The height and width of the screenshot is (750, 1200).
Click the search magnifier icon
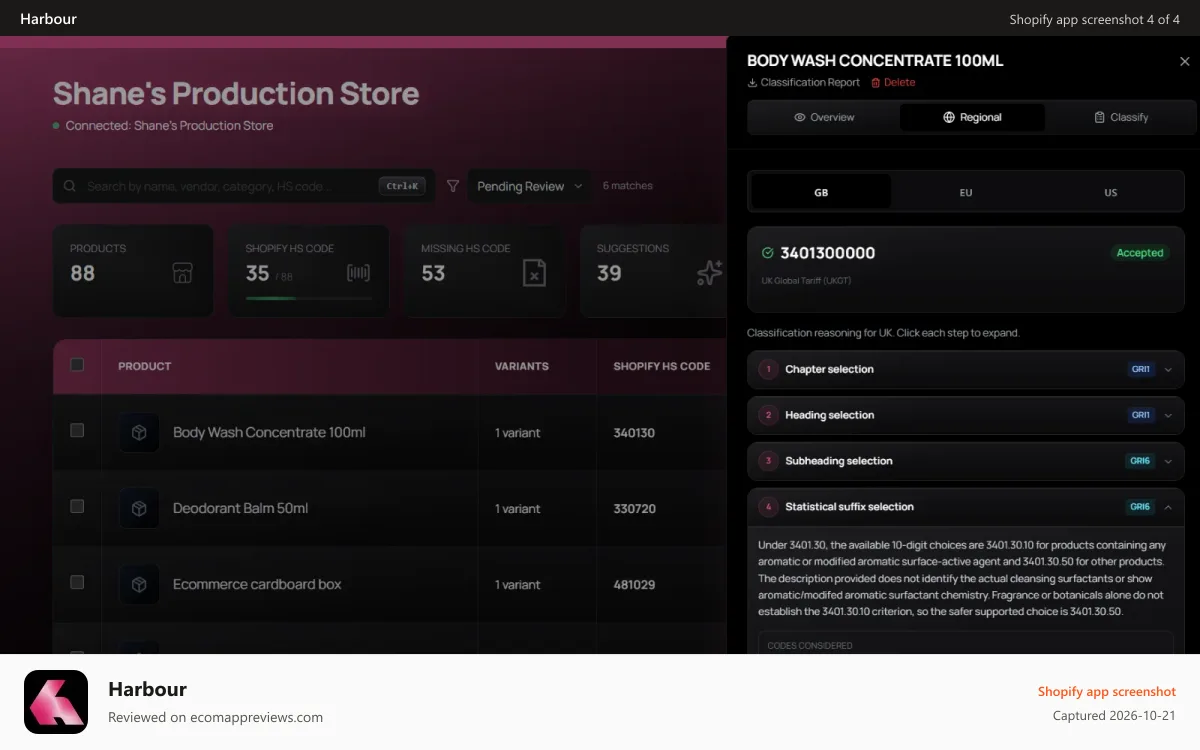tap(70, 186)
